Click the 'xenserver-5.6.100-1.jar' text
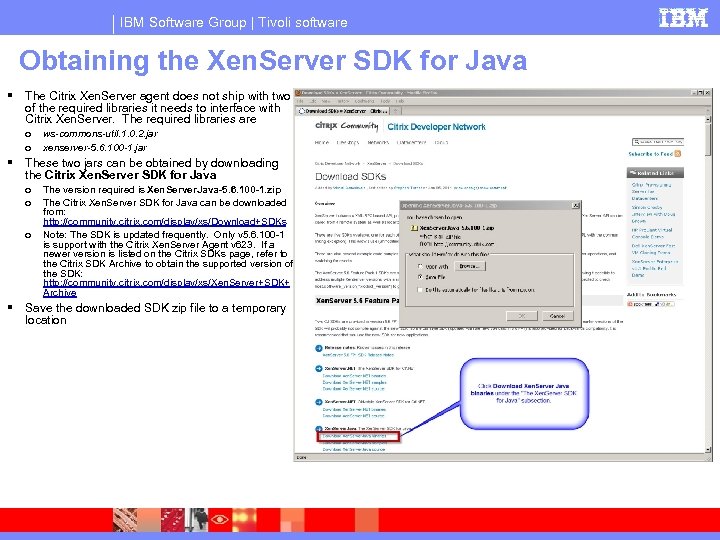Viewport: 720px width, 540px height. coord(95,148)
